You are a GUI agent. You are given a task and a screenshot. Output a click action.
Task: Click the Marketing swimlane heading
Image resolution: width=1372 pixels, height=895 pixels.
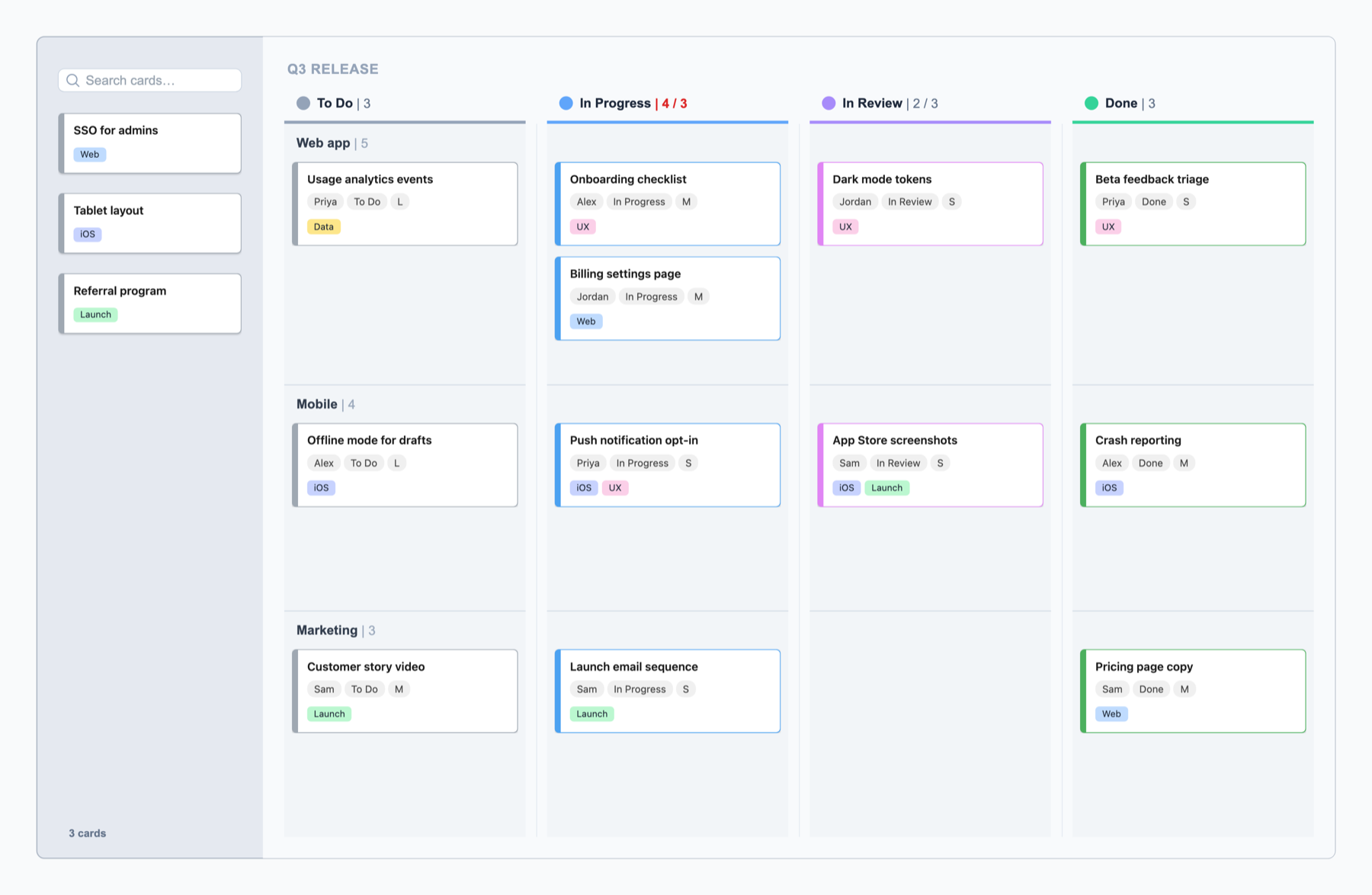pyautogui.click(x=335, y=630)
